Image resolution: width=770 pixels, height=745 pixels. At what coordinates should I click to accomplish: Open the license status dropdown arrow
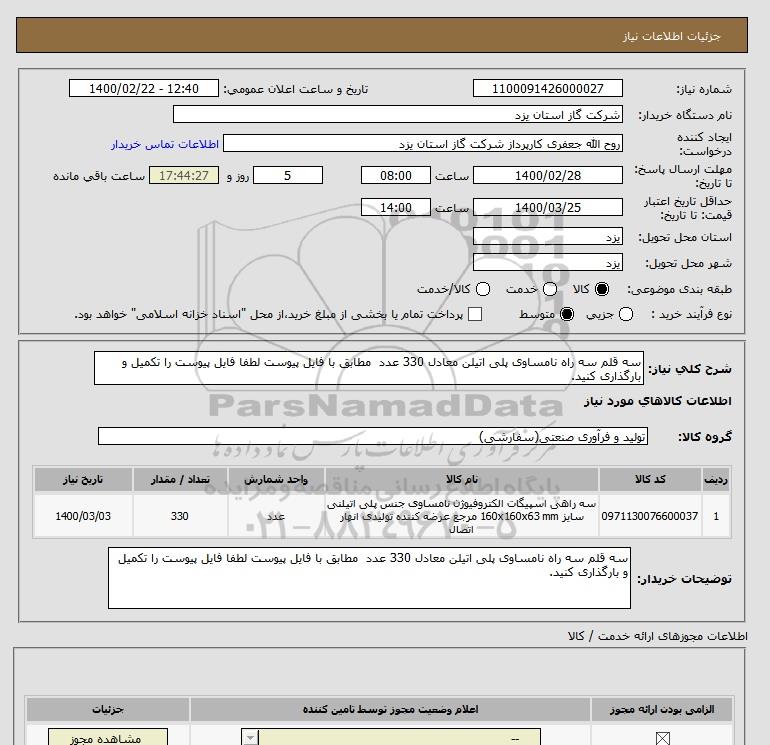250,738
